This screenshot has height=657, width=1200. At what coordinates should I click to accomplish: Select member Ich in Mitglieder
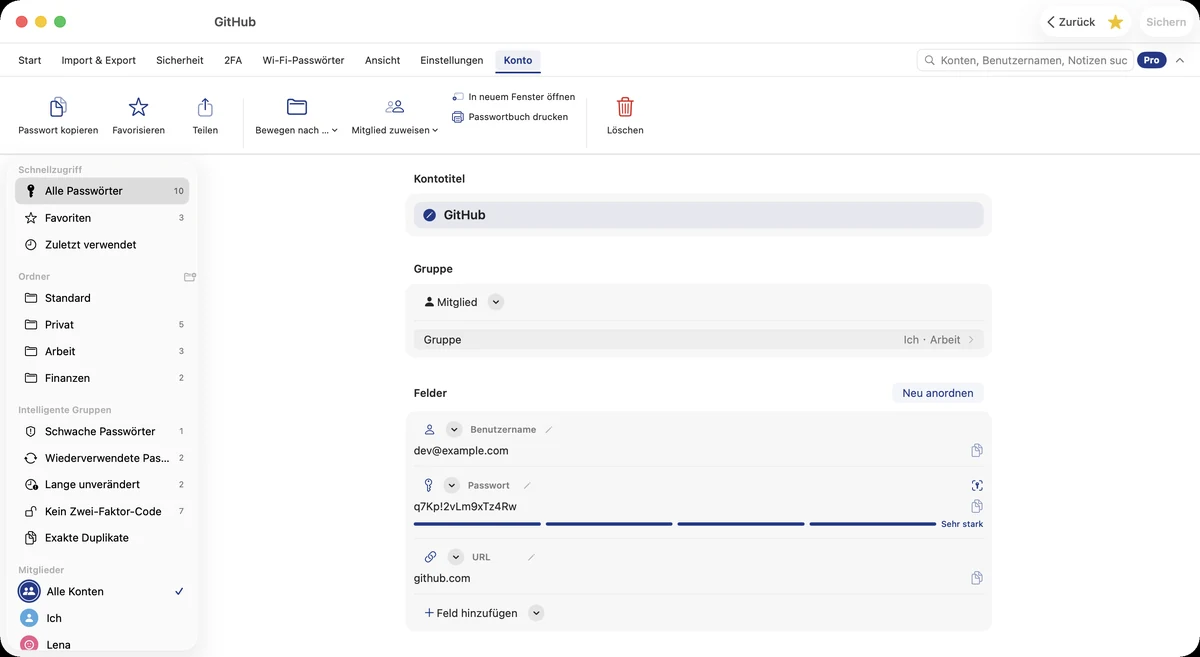(x=102, y=618)
